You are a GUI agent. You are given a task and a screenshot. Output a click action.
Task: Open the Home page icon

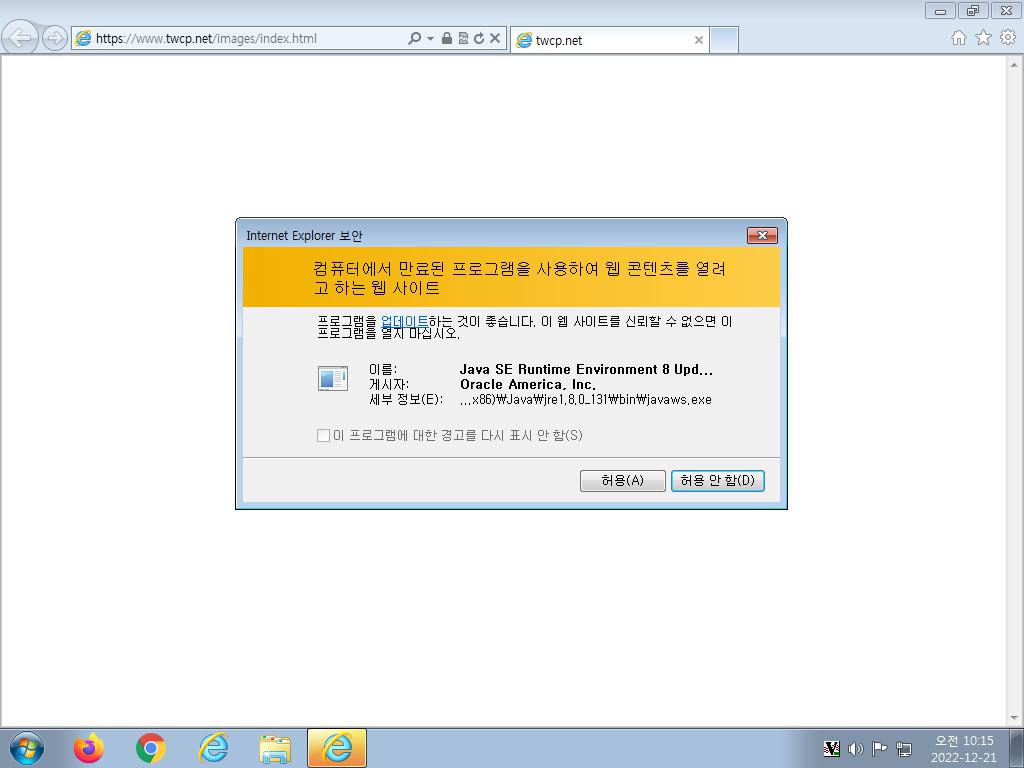958,38
